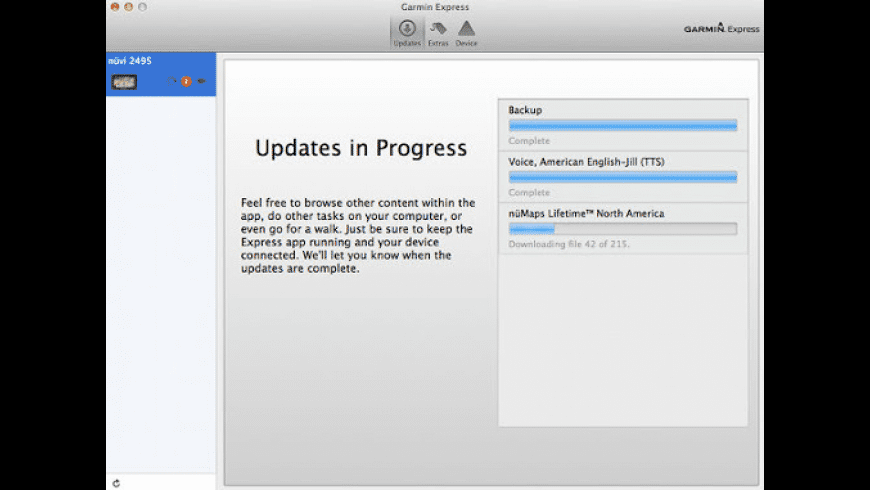Click 'Downloading file 42 of 215.' status
Viewport: 870px width, 490px height.
coord(569,244)
